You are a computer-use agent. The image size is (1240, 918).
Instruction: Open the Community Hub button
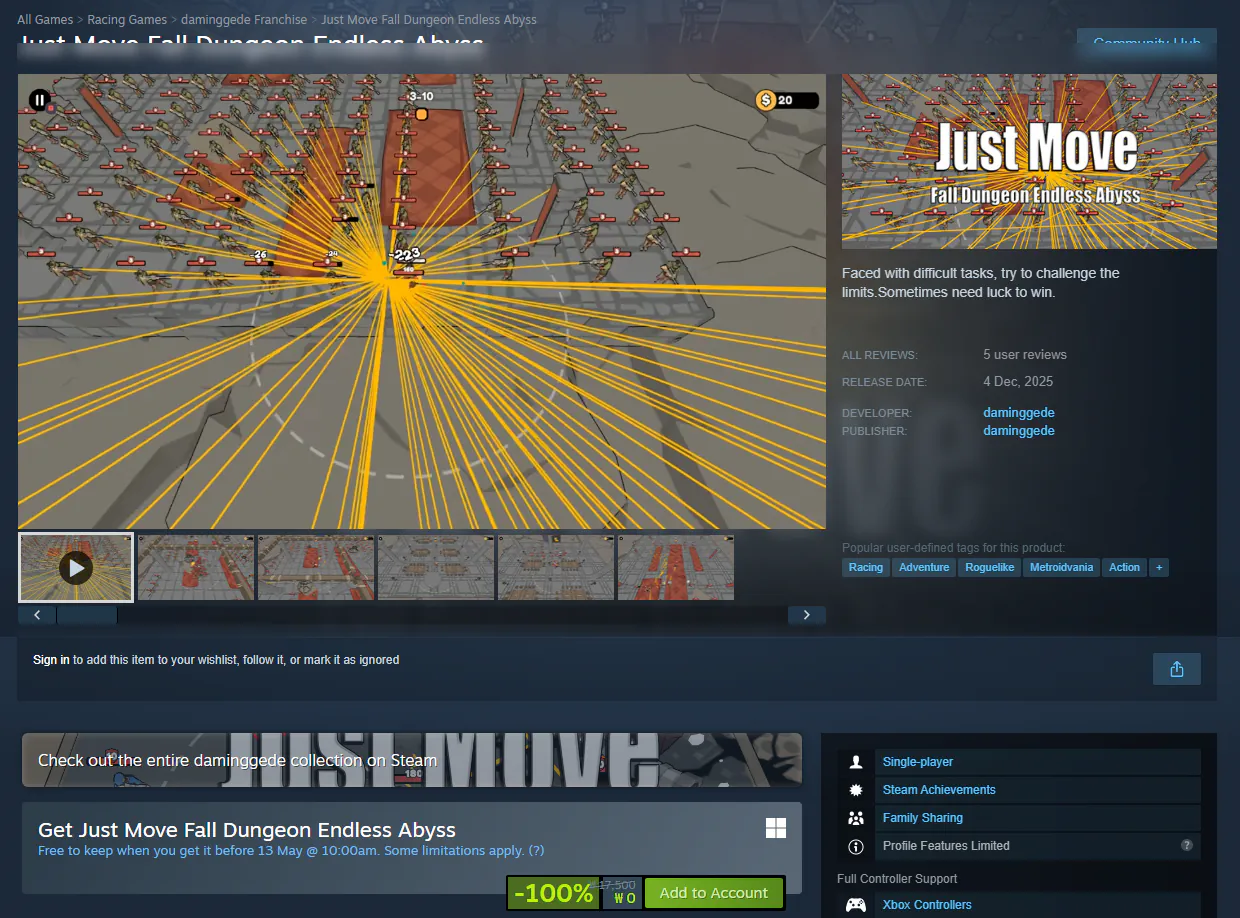point(1146,43)
